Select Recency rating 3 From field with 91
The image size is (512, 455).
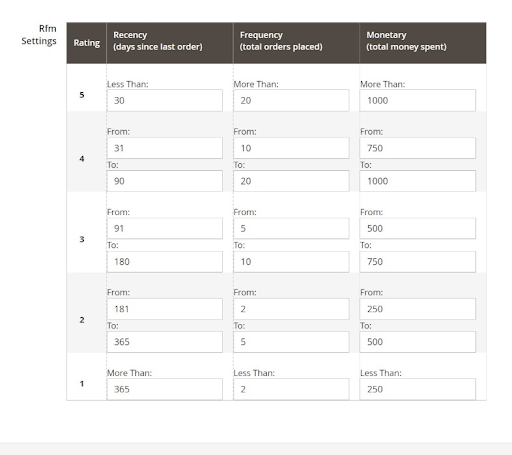click(x=165, y=228)
